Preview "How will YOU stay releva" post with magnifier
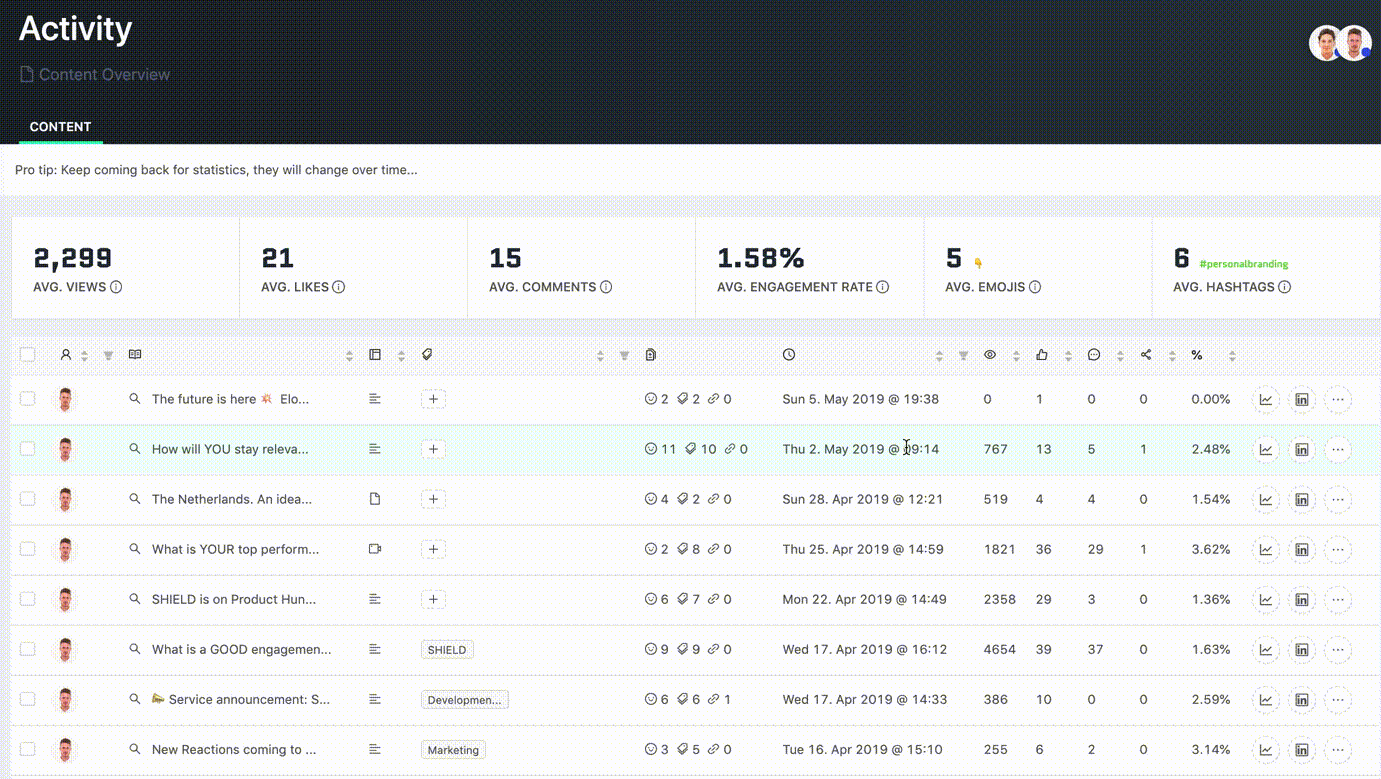This screenshot has height=779, width=1381. click(134, 448)
